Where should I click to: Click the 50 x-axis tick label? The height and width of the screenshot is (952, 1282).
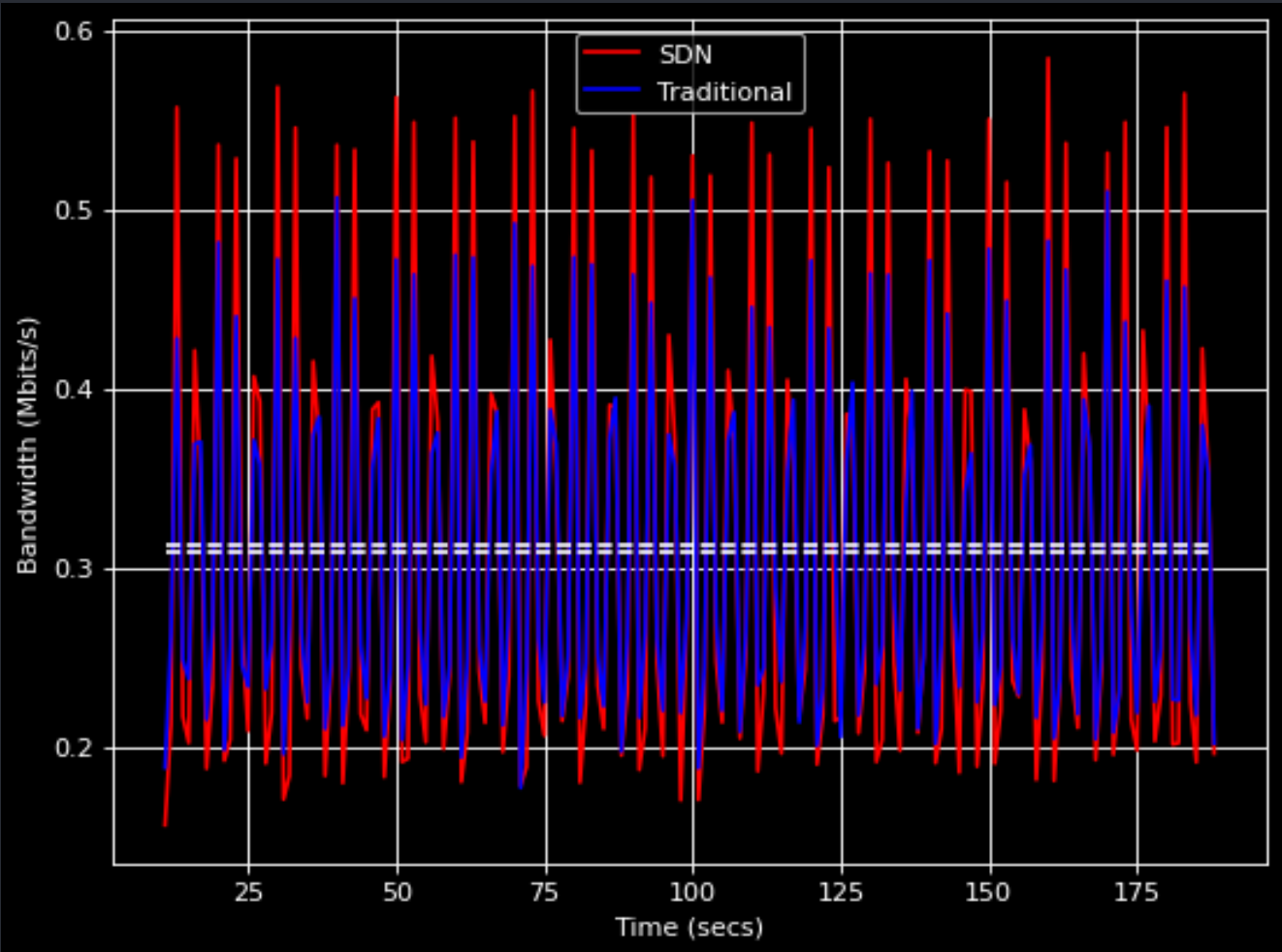[397, 892]
